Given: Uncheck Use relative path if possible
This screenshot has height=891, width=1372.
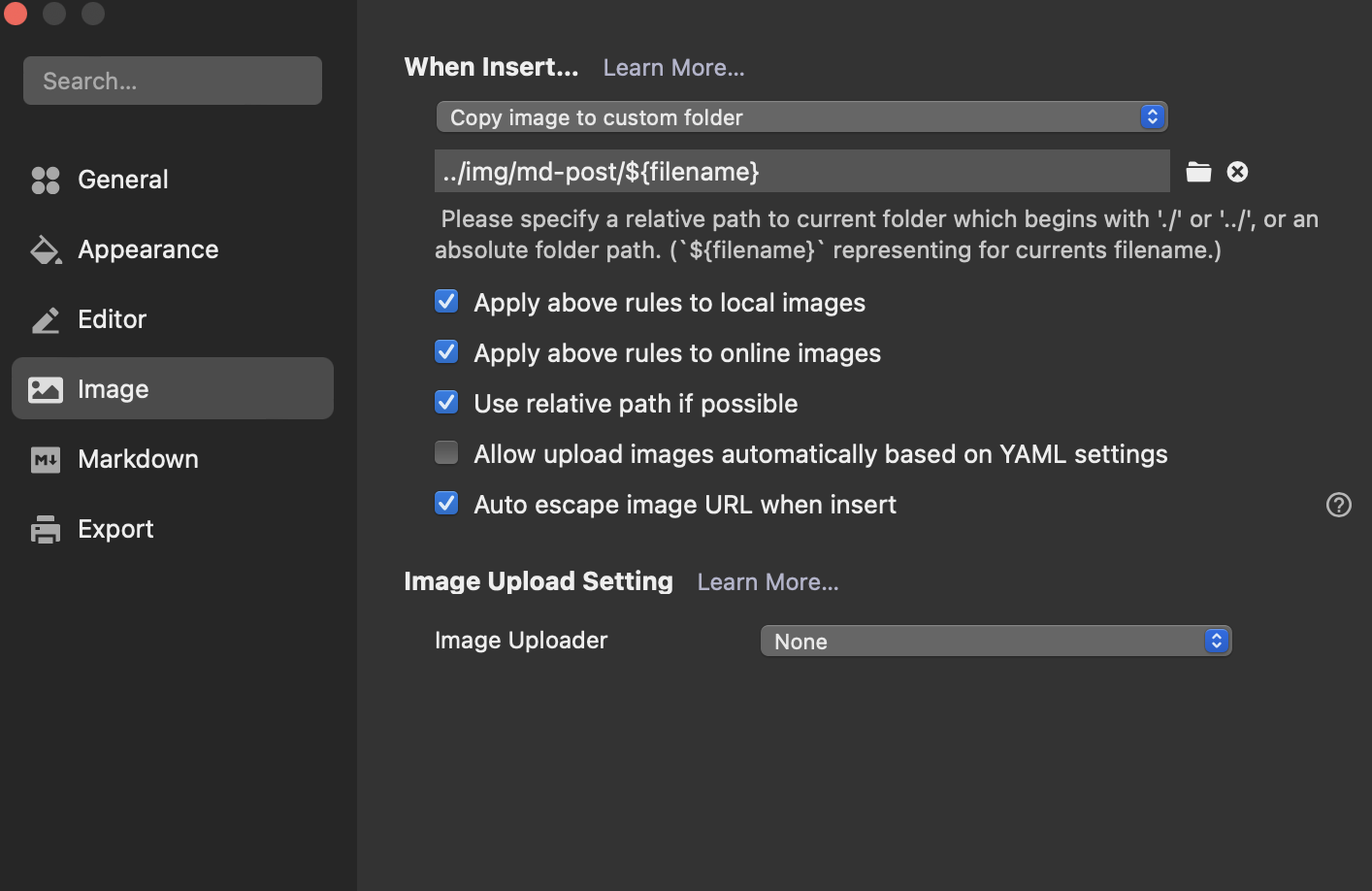Looking at the screenshot, I should click(x=446, y=403).
